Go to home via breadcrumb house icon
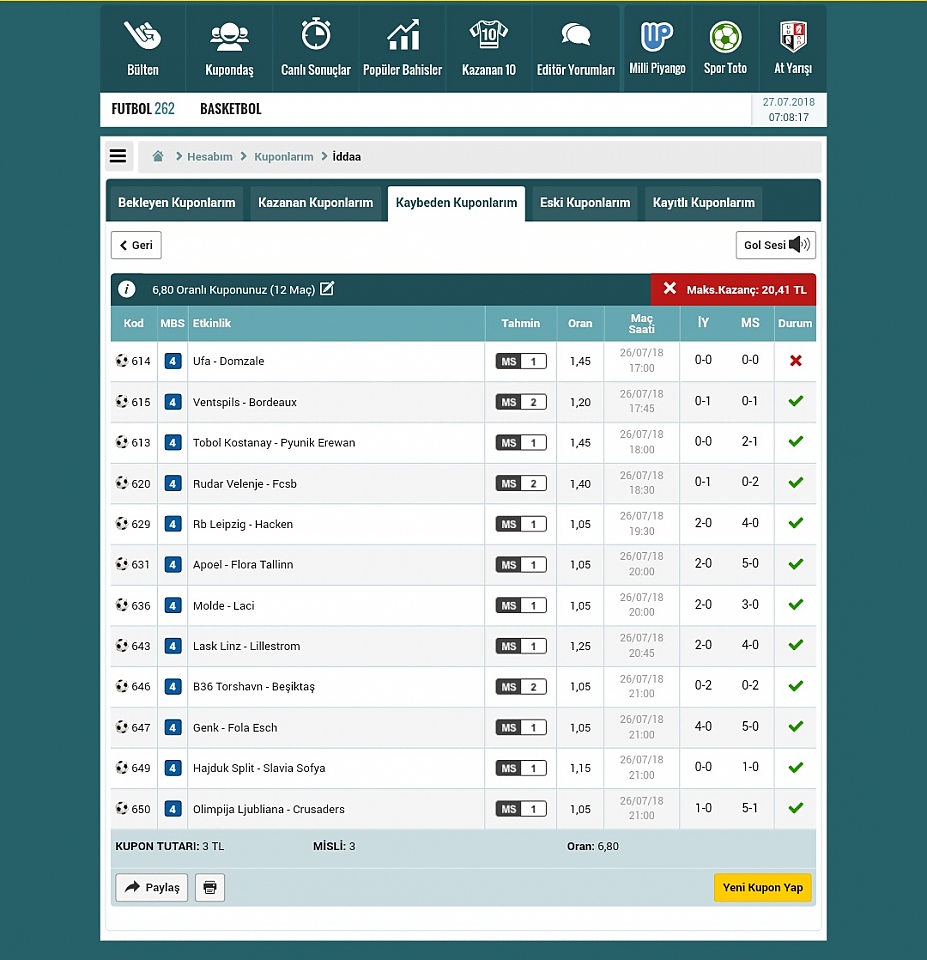This screenshot has width=927, height=960. tap(158, 156)
